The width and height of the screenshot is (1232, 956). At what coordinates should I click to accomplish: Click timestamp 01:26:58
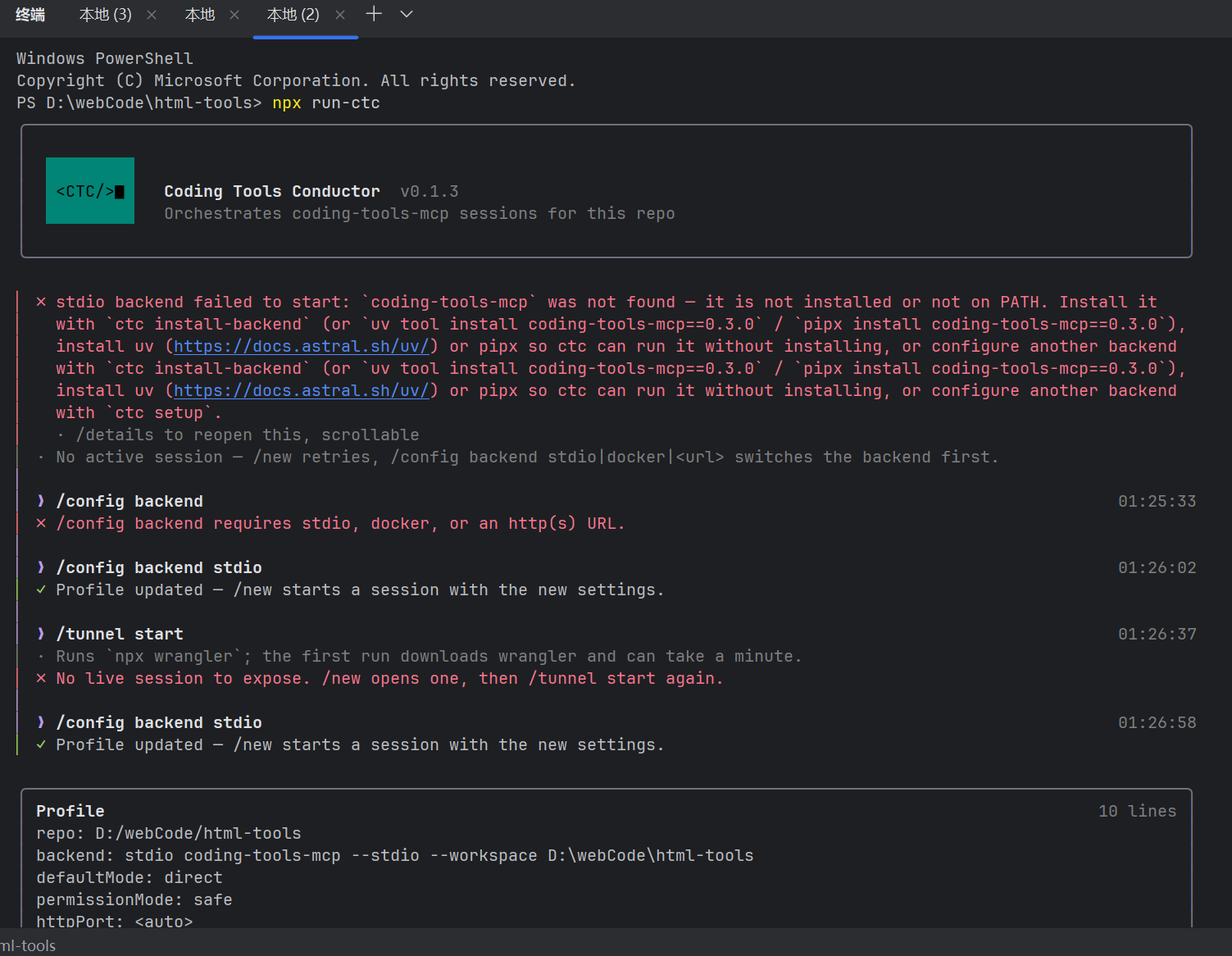tap(1157, 722)
